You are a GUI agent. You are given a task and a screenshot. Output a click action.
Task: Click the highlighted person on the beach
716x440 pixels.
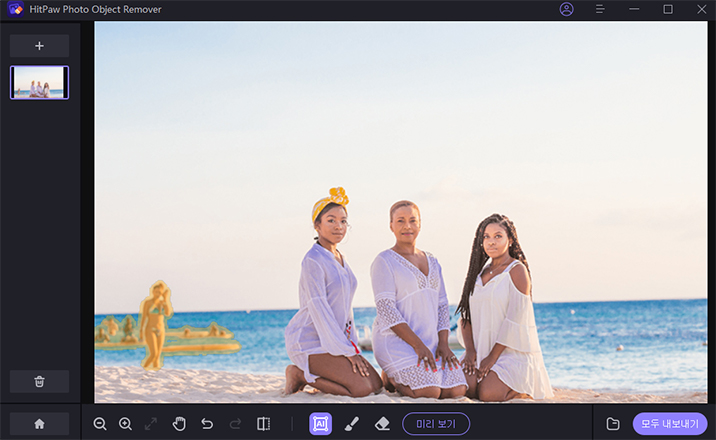click(x=155, y=322)
